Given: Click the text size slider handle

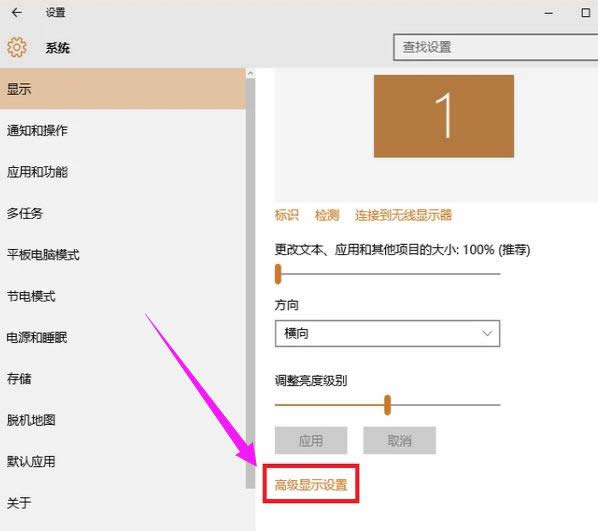Looking at the screenshot, I should click(x=278, y=274).
